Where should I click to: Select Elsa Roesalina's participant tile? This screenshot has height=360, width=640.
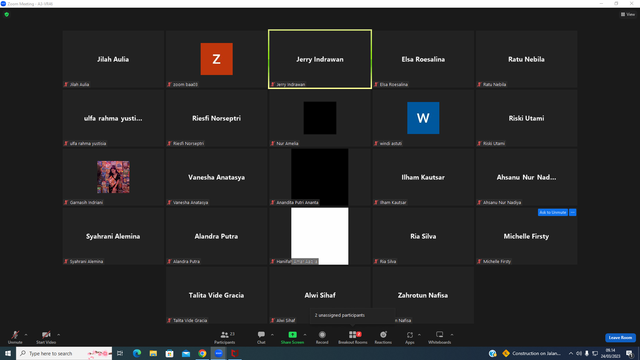(x=423, y=59)
